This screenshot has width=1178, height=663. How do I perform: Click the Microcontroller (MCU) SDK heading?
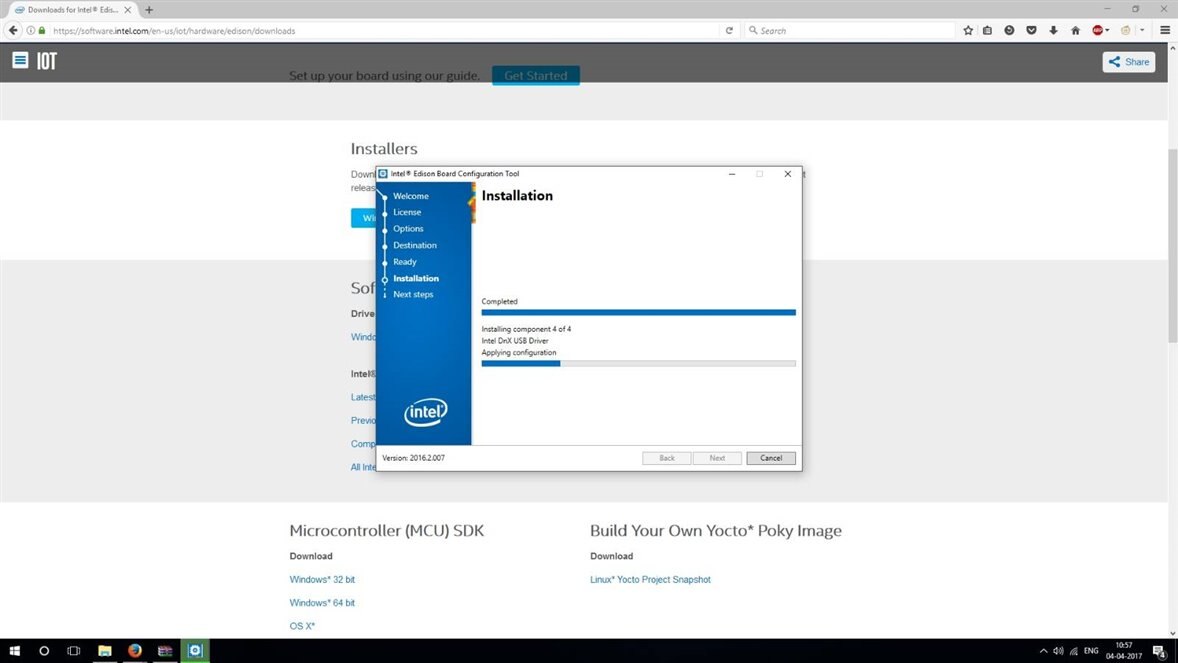pos(387,531)
